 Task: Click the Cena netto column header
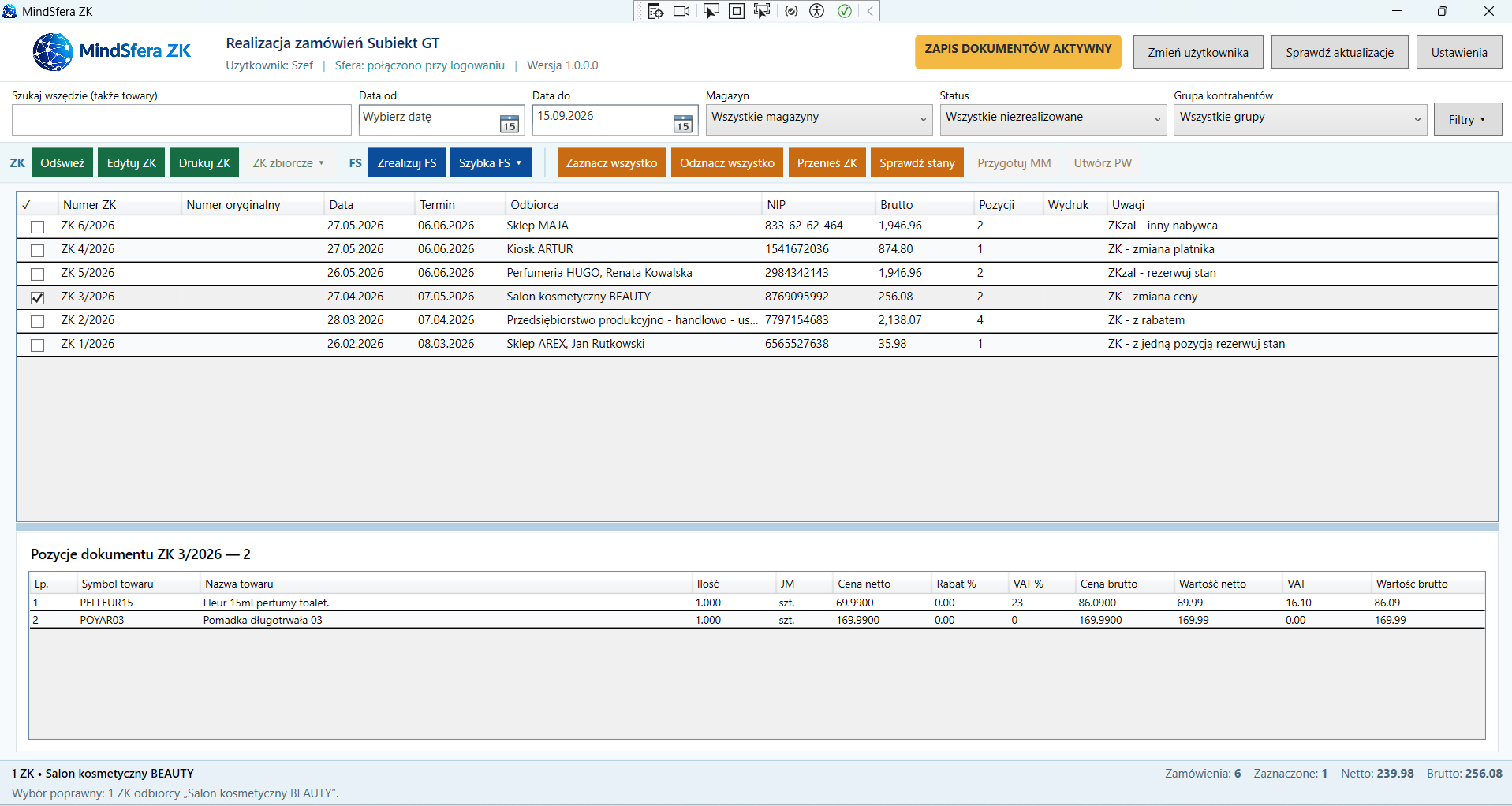pos(883,584)
